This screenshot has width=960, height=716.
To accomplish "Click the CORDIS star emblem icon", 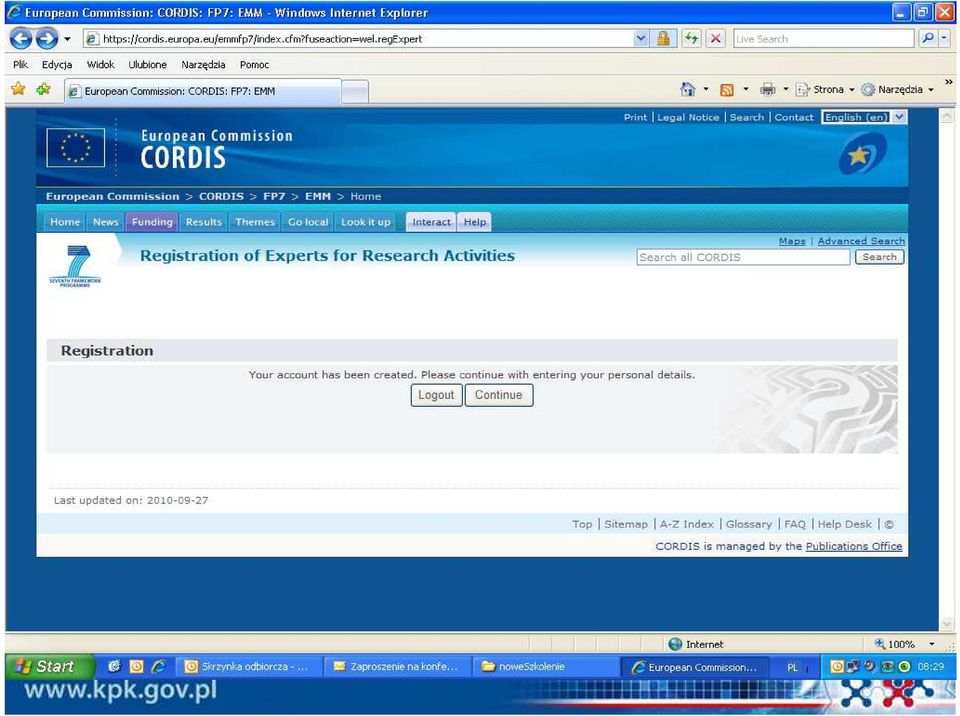I will pos(862,154).
